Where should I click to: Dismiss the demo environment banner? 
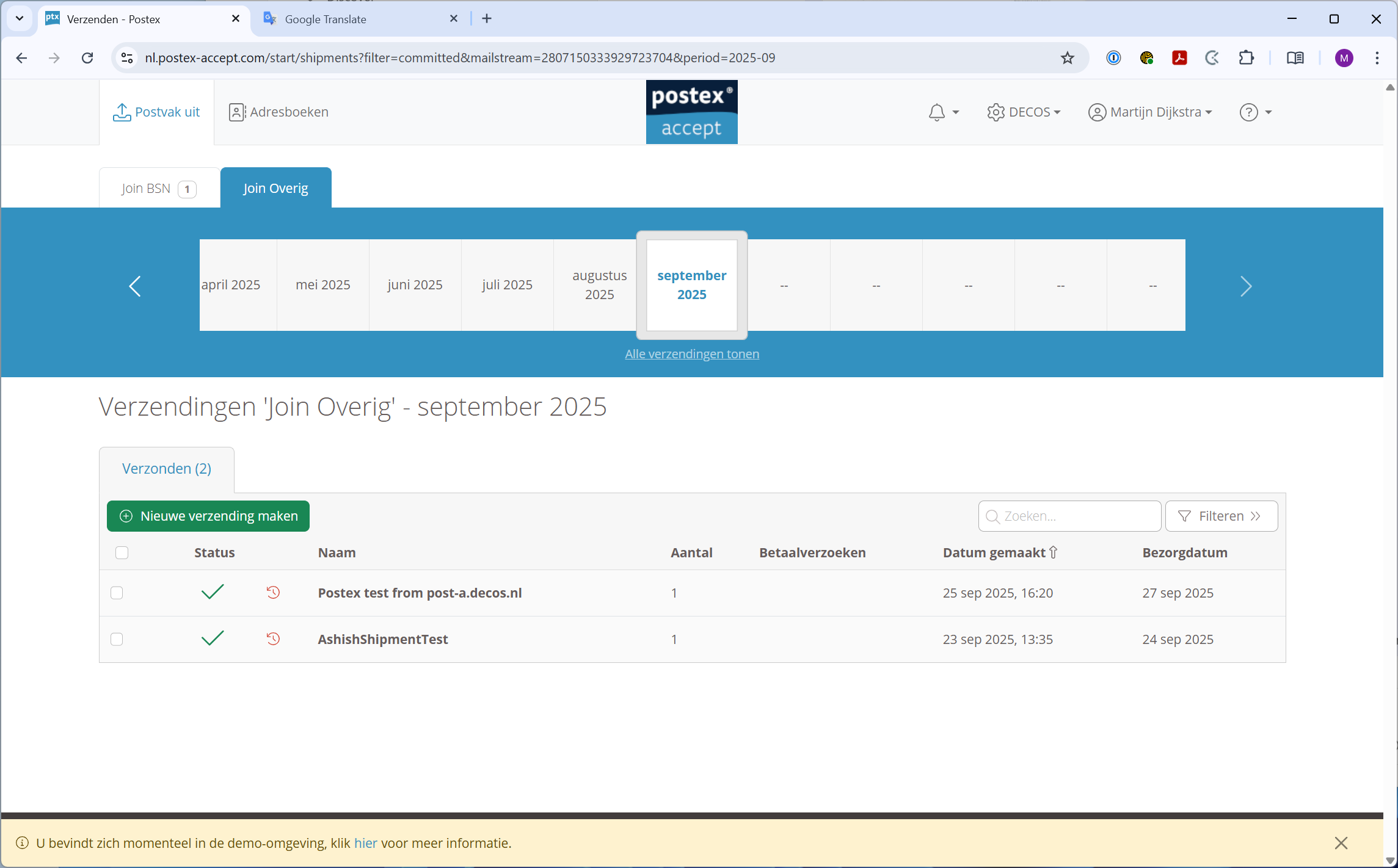1341,843
